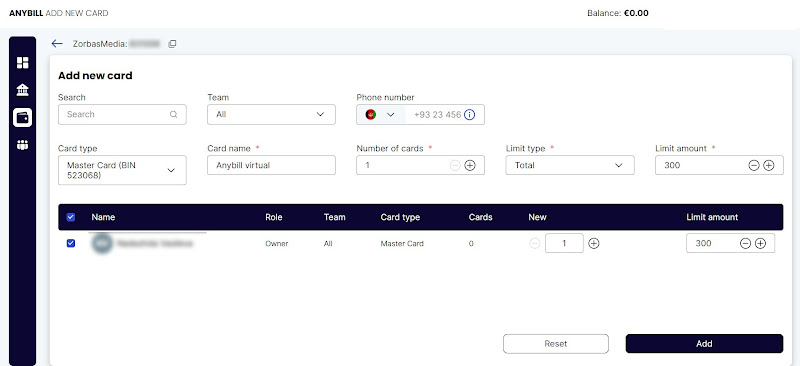
Task: Click the Add new card heading
Action: tap(95, 76)
